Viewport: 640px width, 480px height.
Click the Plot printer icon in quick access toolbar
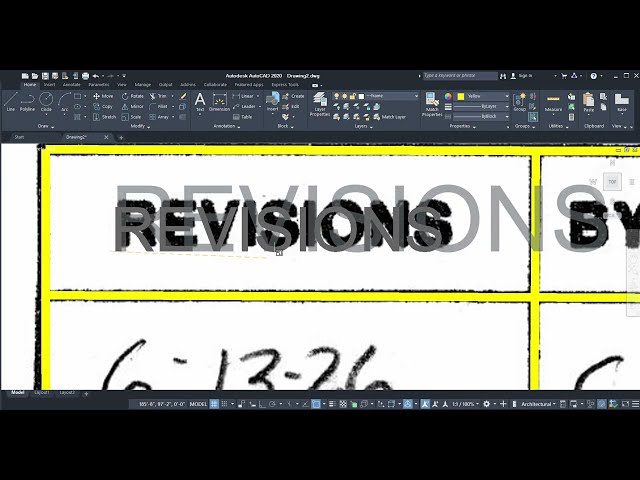[85, 76]
